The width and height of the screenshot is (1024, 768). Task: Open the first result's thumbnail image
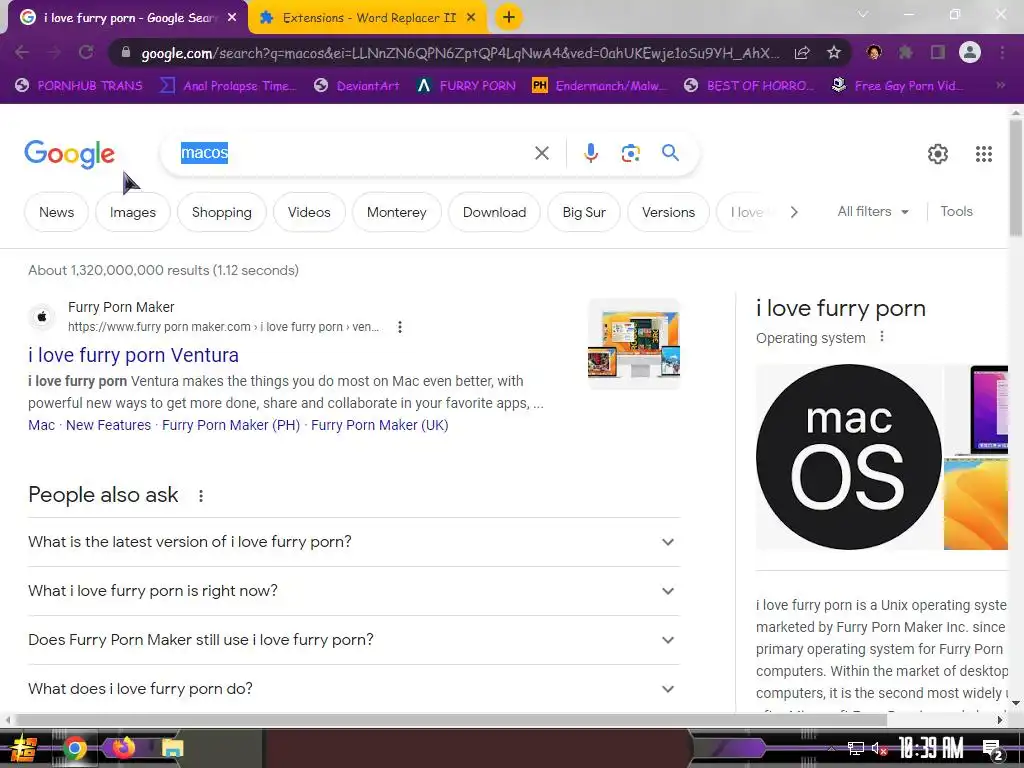634,344
